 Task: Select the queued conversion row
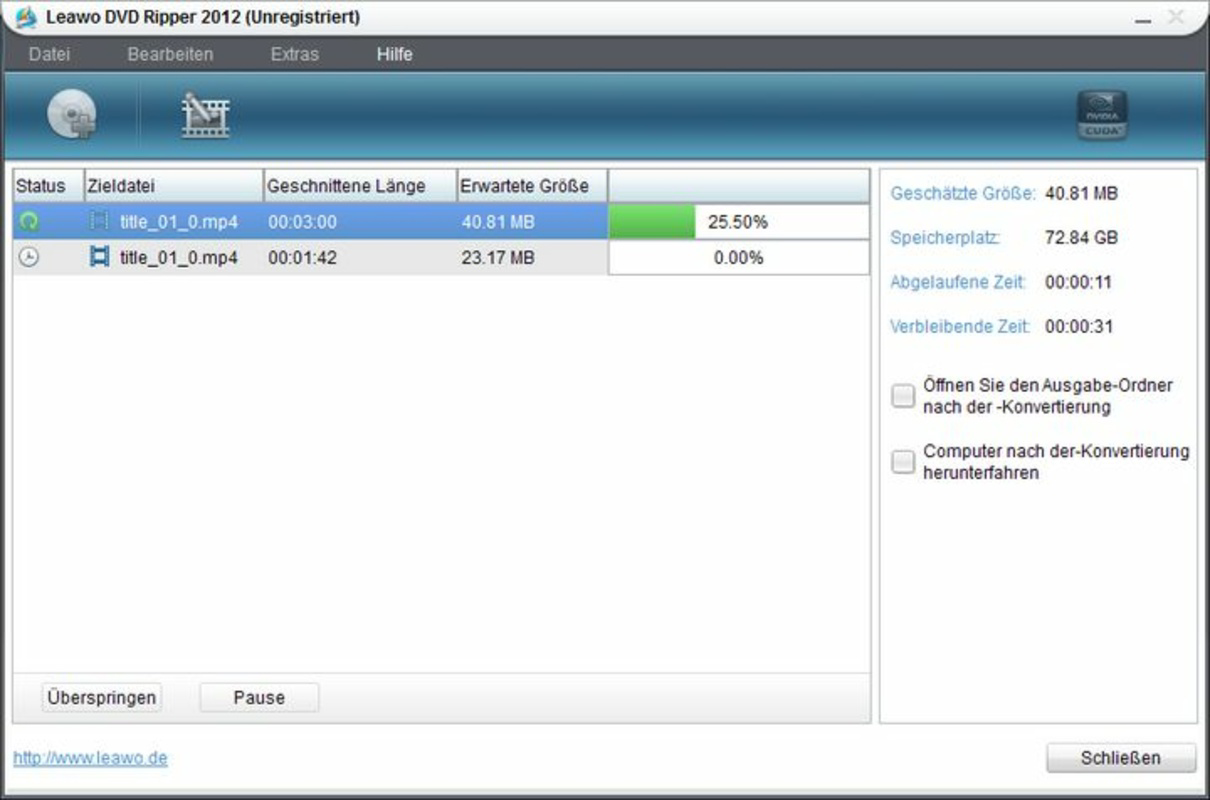pyautogui.click(x=400, y=258)
